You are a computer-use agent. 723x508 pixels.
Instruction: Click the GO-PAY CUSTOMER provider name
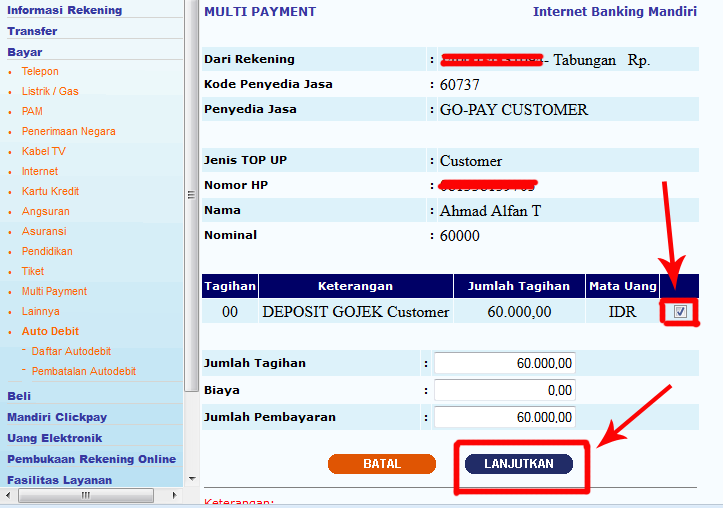coord(514,110)
